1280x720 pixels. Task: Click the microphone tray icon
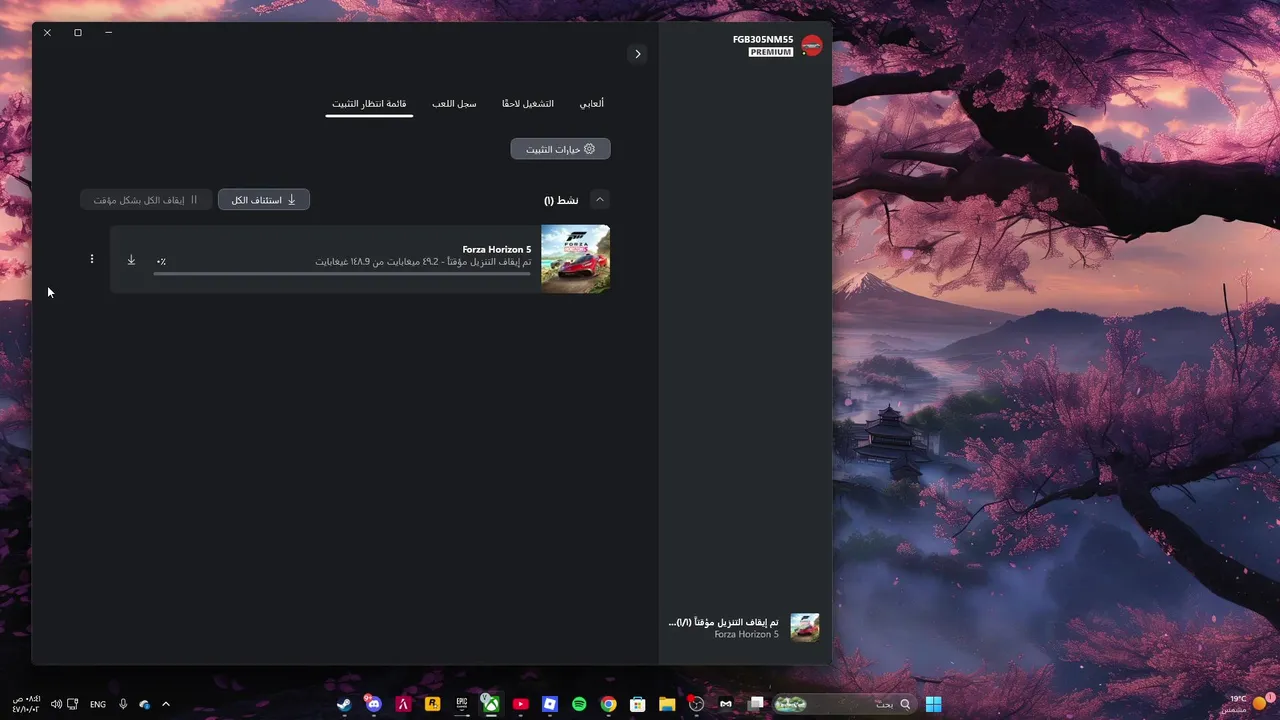pos(123,704)
